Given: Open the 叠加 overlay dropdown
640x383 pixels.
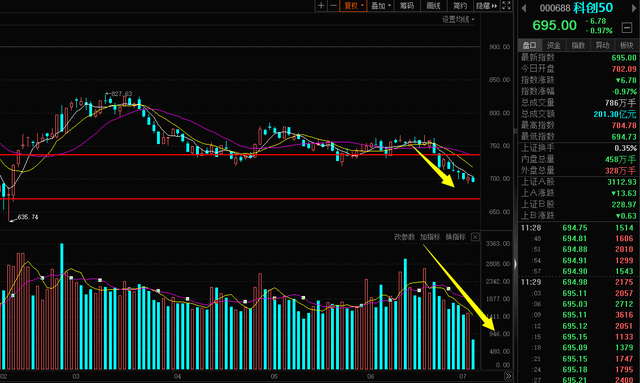Looking at the screenshot, I should point(381,6).
